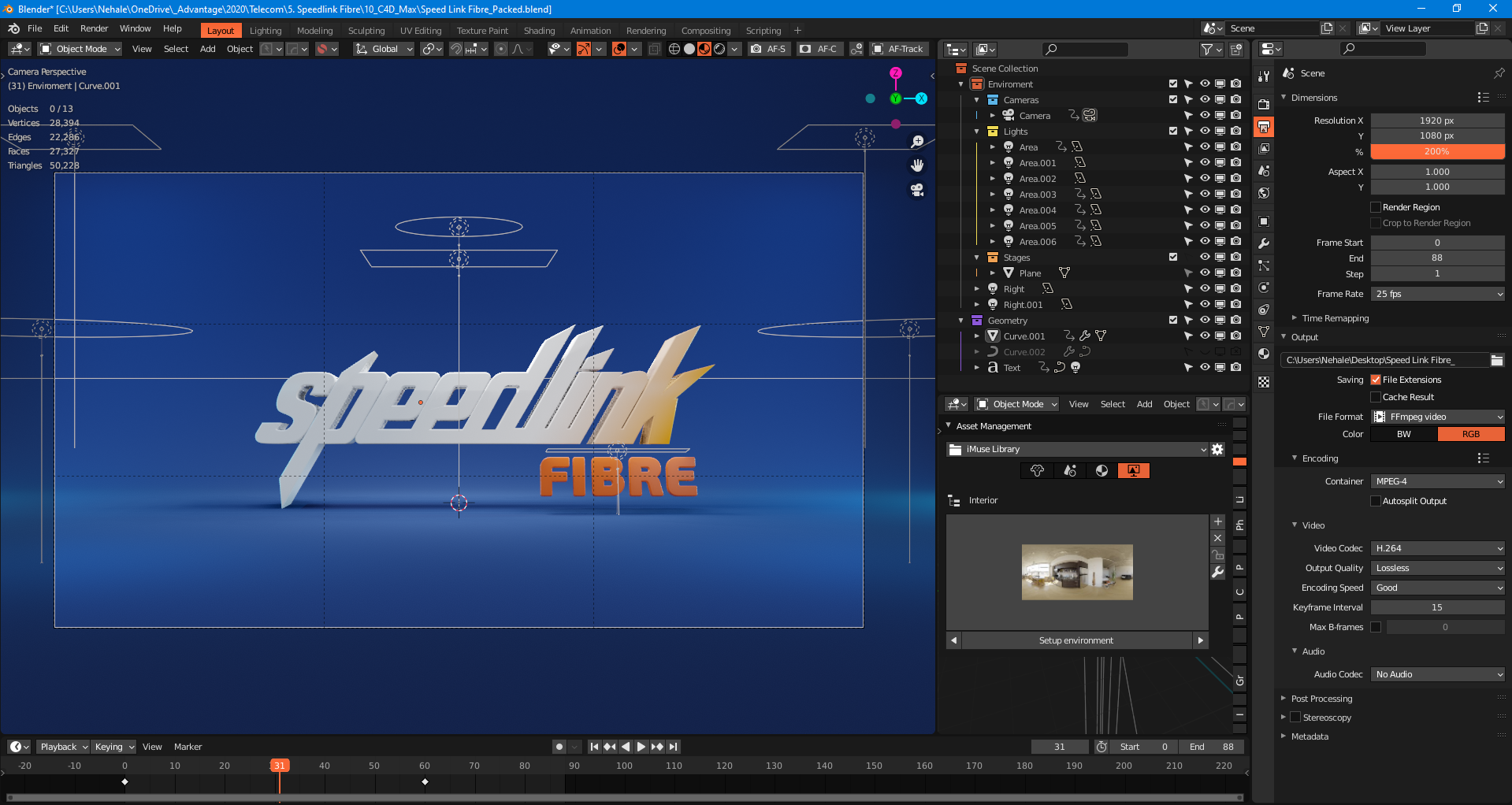Open the Physics properties tab
1512x805 pixels.
point(1264,287)
